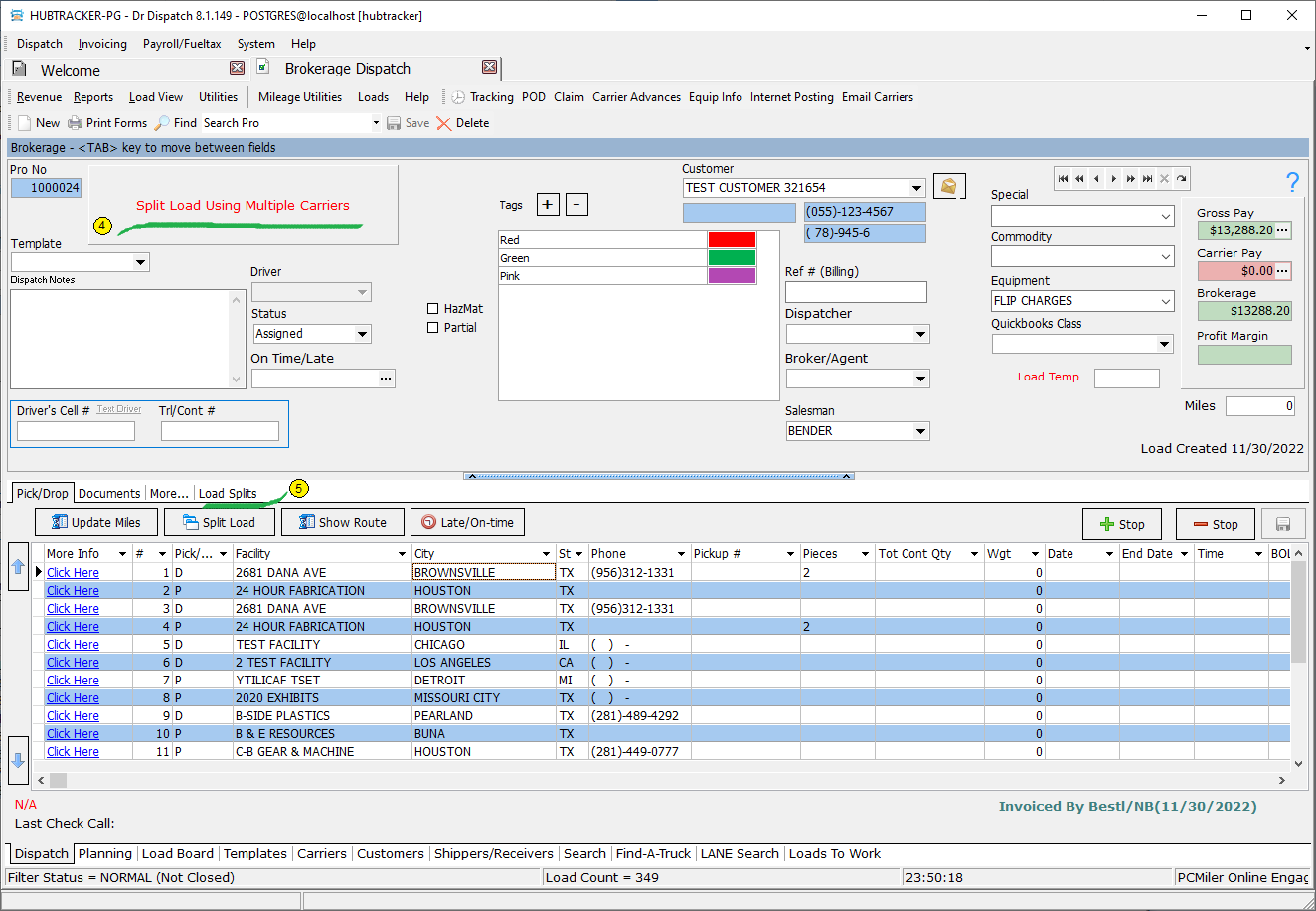The width and height of the screenshot is (1316, 911).
Task: Click the Delete red X icon
Action: point(443,123)
